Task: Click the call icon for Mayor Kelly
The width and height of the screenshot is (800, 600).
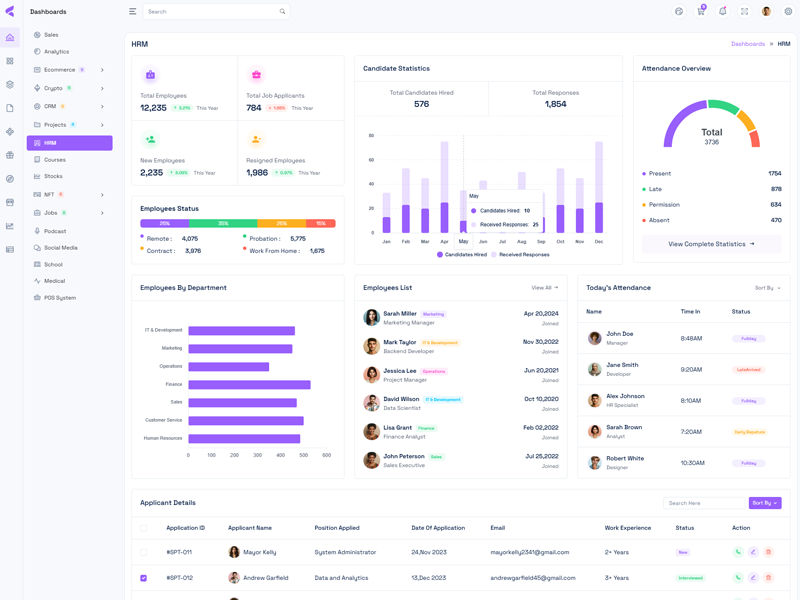Action: click(x=738, y=552)
